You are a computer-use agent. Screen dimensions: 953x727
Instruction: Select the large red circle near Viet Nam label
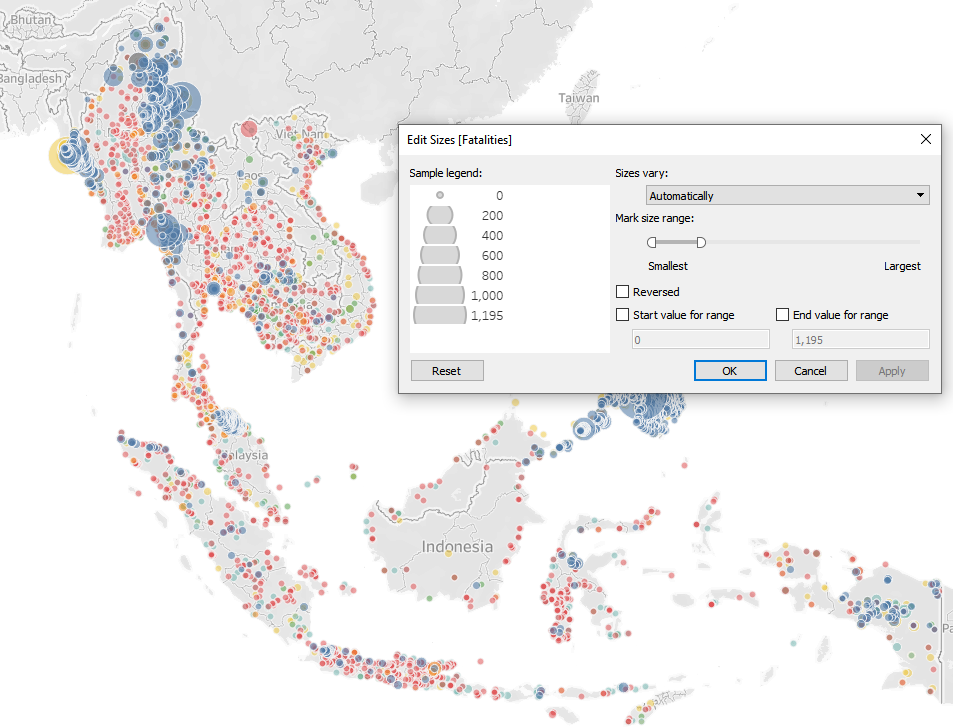249,129
